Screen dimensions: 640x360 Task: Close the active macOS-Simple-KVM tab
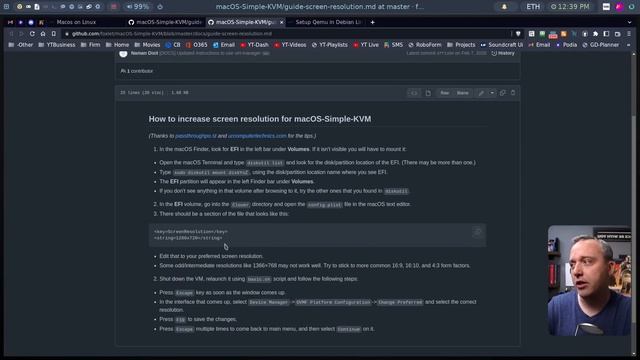[x=282, y=22]
